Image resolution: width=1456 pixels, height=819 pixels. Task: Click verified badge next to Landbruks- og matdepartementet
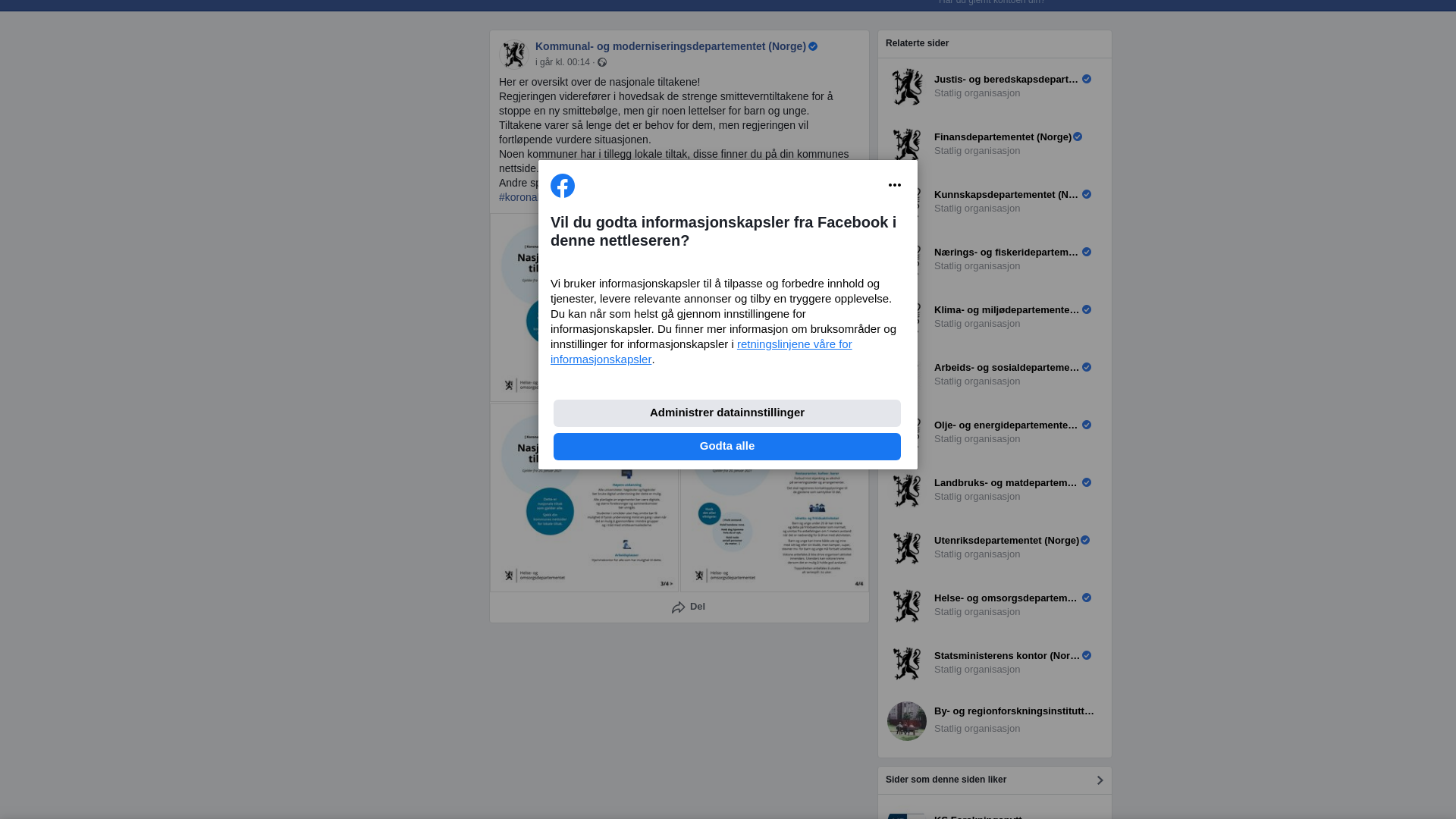[x=1087, y=483]
